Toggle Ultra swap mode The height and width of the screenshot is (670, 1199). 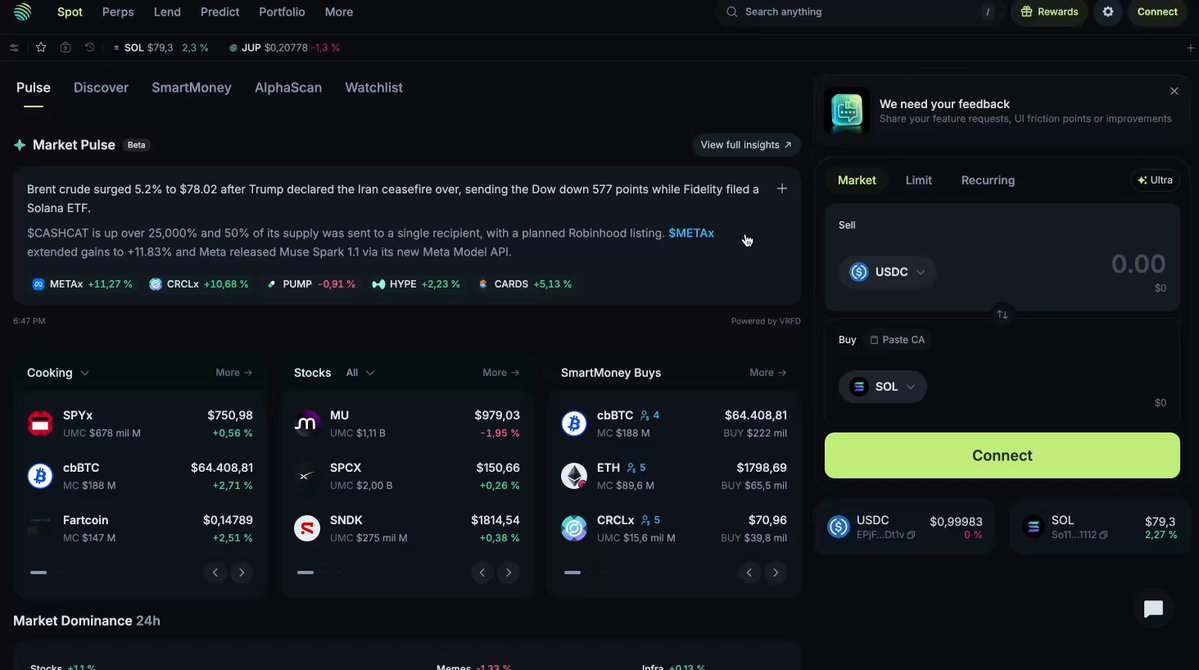pos(1155,180)
